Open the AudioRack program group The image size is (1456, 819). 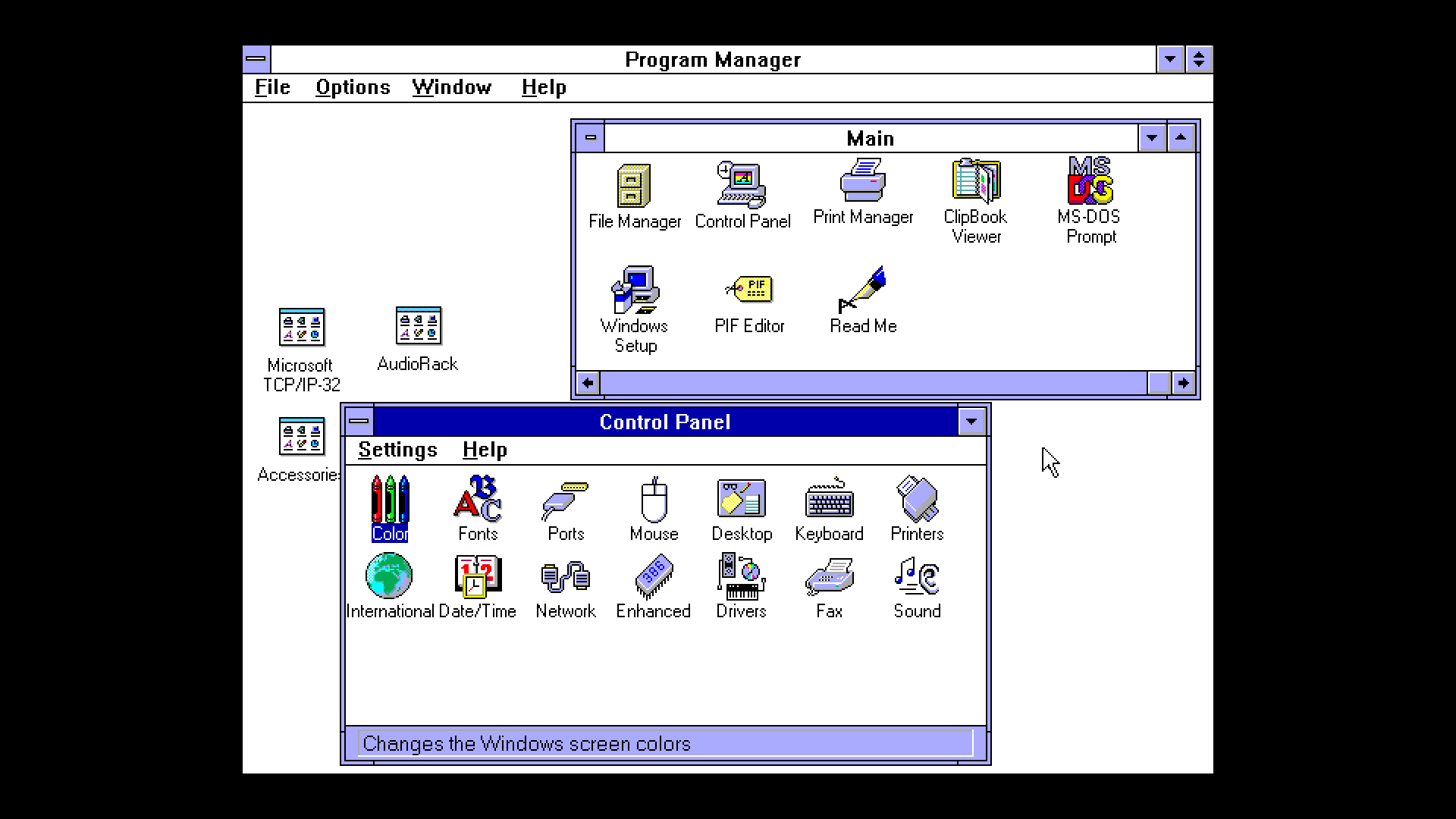418,327
